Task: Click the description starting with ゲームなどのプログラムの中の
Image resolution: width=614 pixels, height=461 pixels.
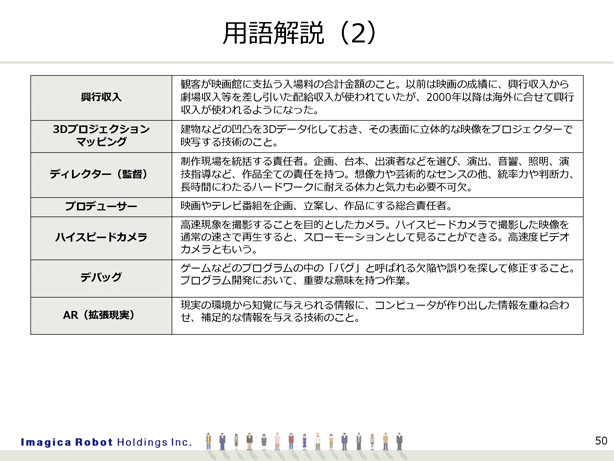Action: (x=377, y=274)
